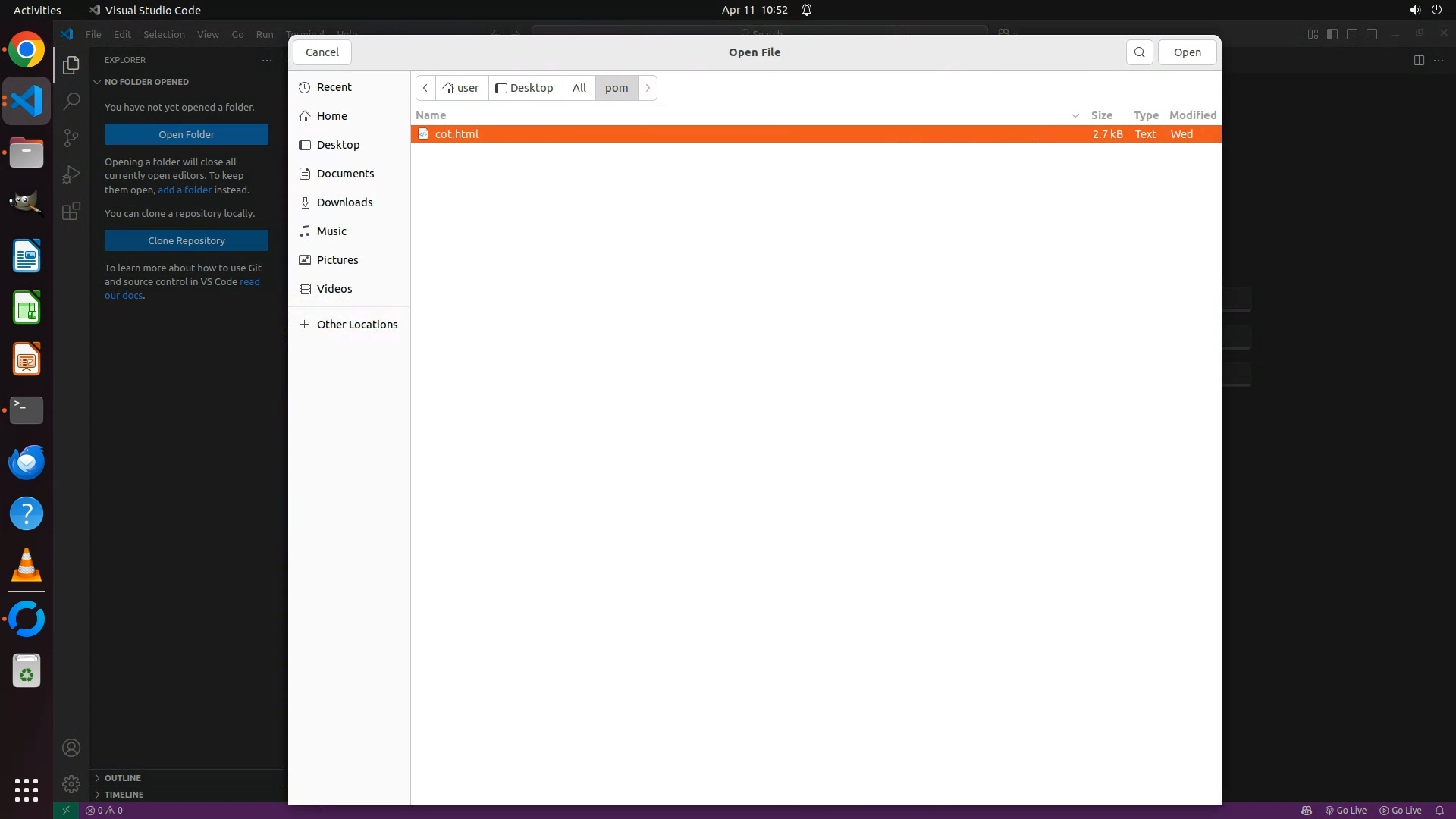Image resolution: width=1456 pixels, height=819 pixels.
Task: Open the Explorer view in activity bar
Action: pos(71,65)
